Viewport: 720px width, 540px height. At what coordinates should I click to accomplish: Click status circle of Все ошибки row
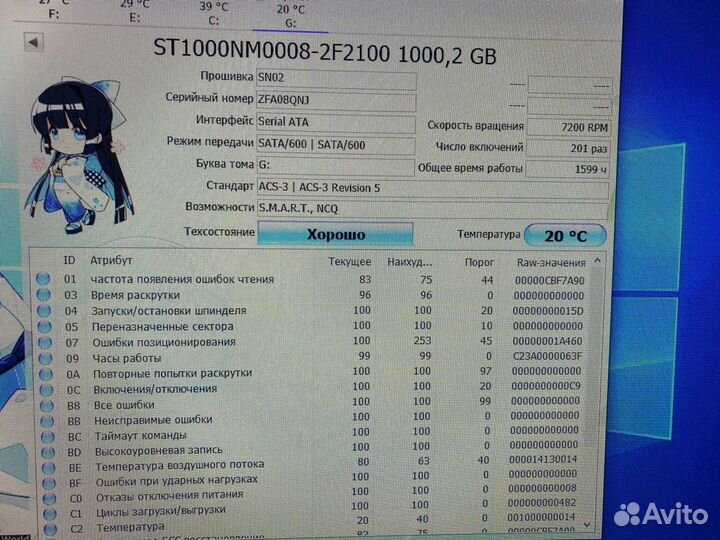[x=47, y=405]
